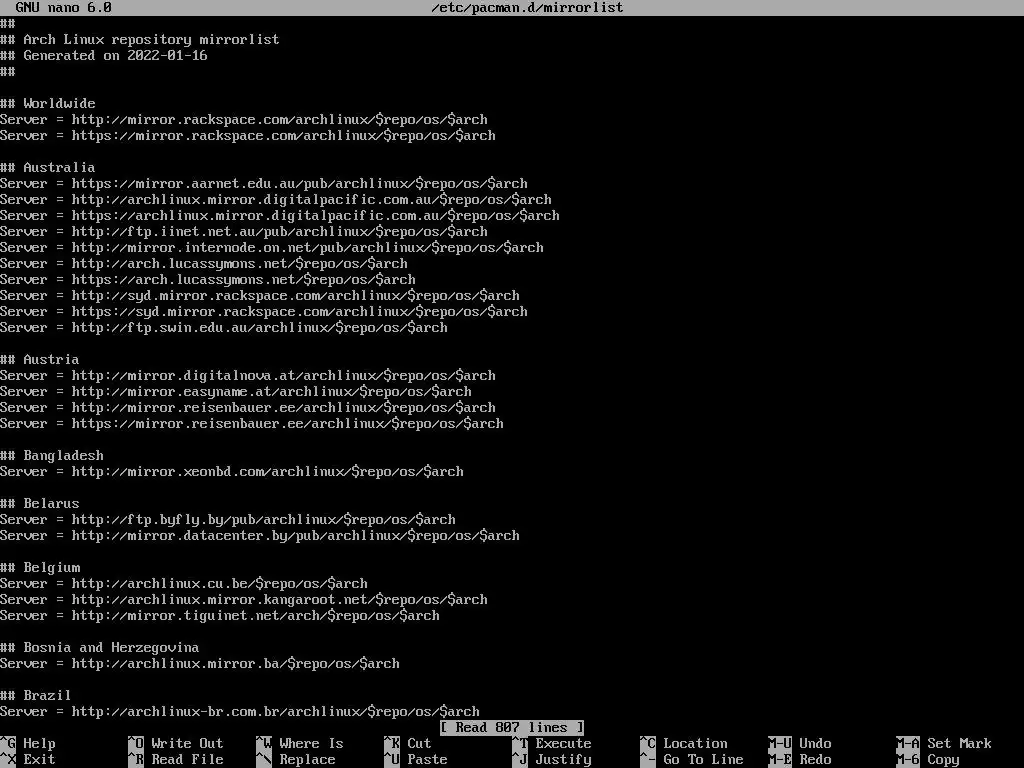Click the http://syd.mirror.rackspace.com server line
This screenshot has width=1024, height=768.
tap(260, 295)
